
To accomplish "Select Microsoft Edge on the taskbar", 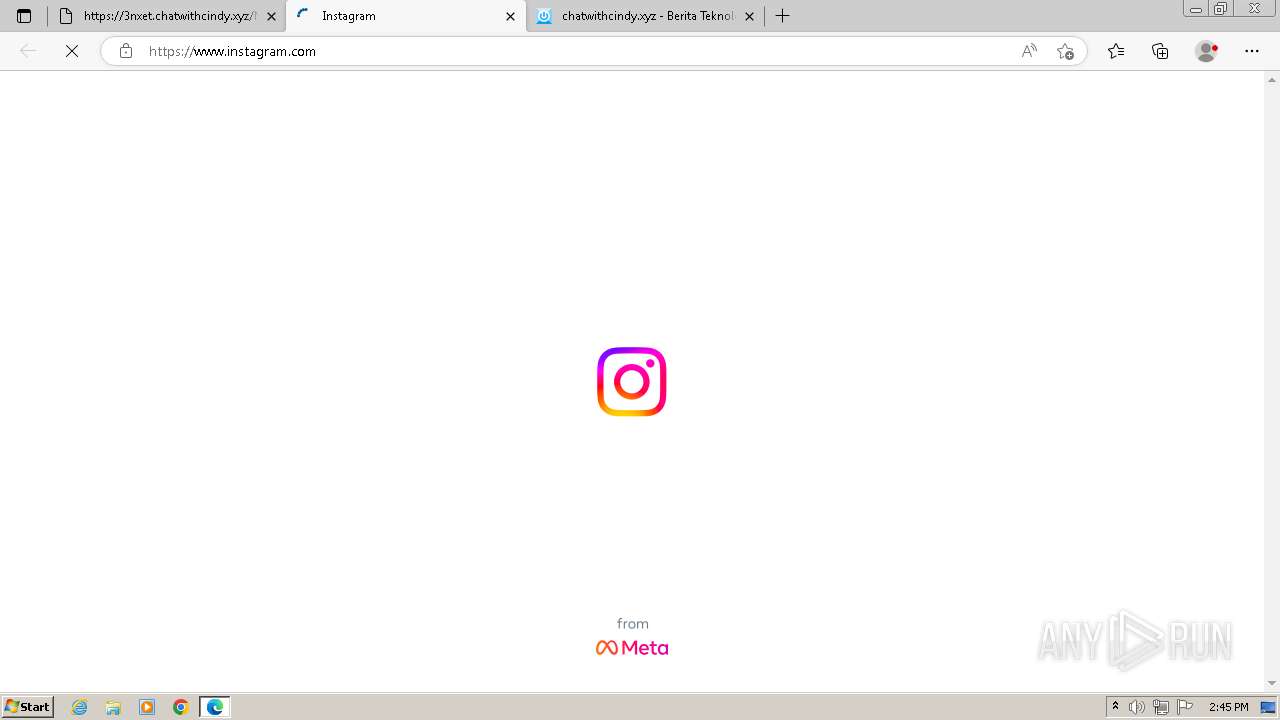I will 215,707.
